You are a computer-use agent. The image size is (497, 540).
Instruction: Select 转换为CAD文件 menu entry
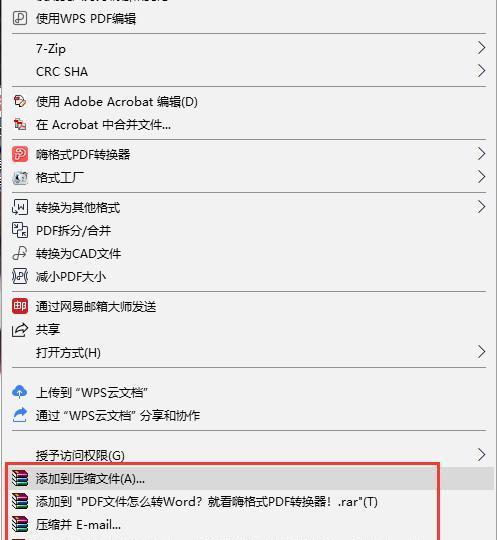pyautogui.click(x=249, y=253)
